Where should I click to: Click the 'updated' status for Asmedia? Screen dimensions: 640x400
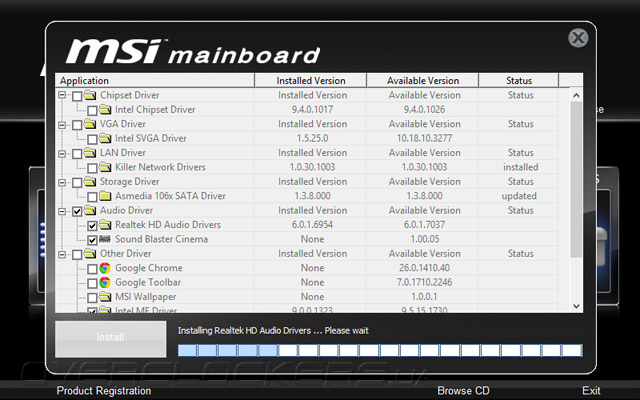(519, 196)
